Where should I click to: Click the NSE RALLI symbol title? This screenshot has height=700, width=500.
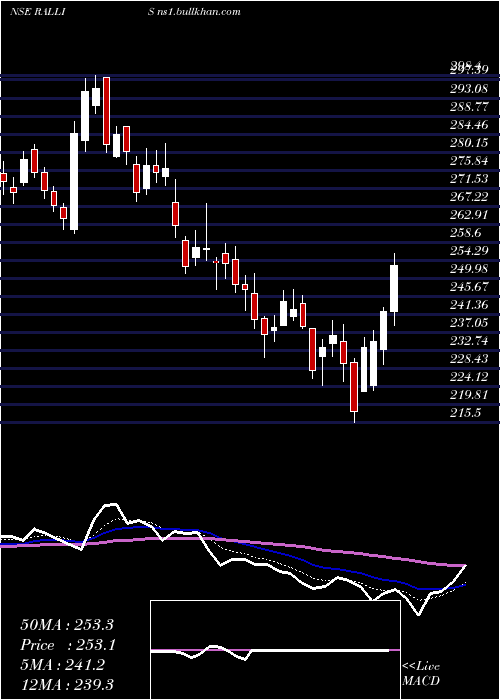pos(38,12)
